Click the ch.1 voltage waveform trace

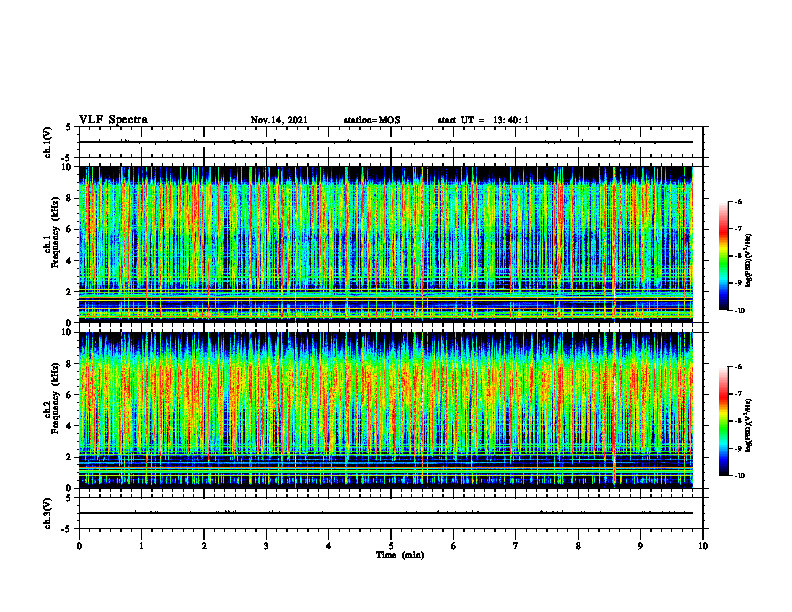pyautogui.click(x=386, y=142)
